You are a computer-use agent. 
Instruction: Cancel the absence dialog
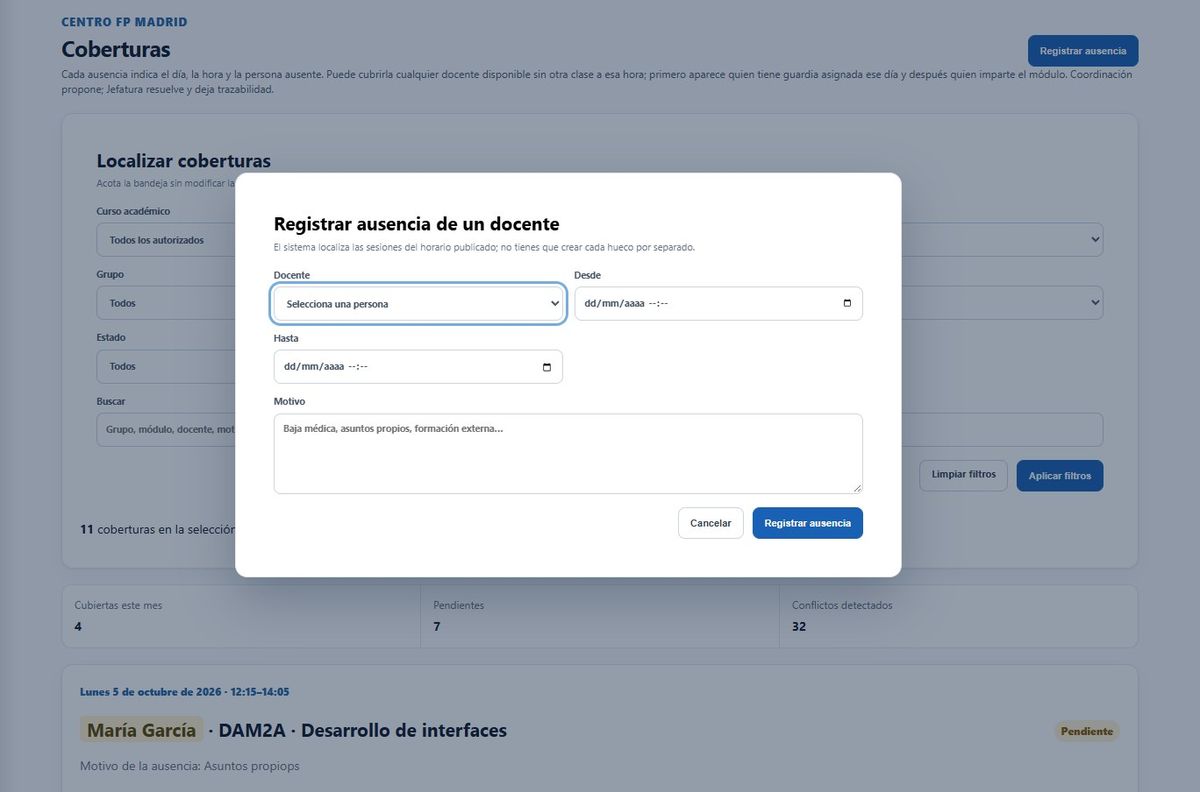(x=711, y=523)
